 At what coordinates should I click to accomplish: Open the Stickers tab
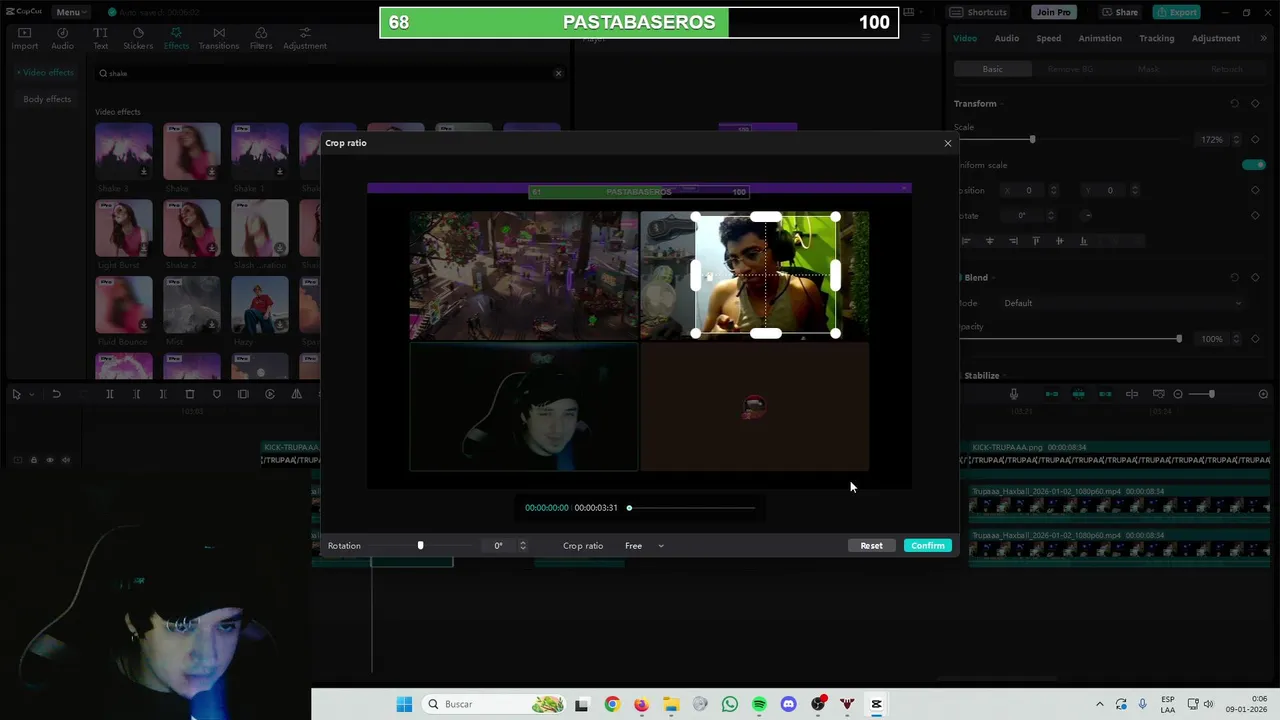click(138, 39)
